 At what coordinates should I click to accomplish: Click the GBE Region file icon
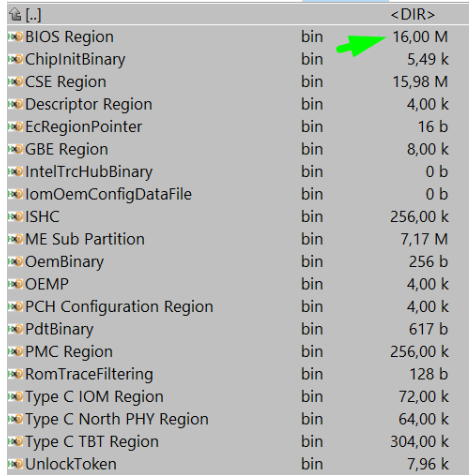[x=15, y=149]
